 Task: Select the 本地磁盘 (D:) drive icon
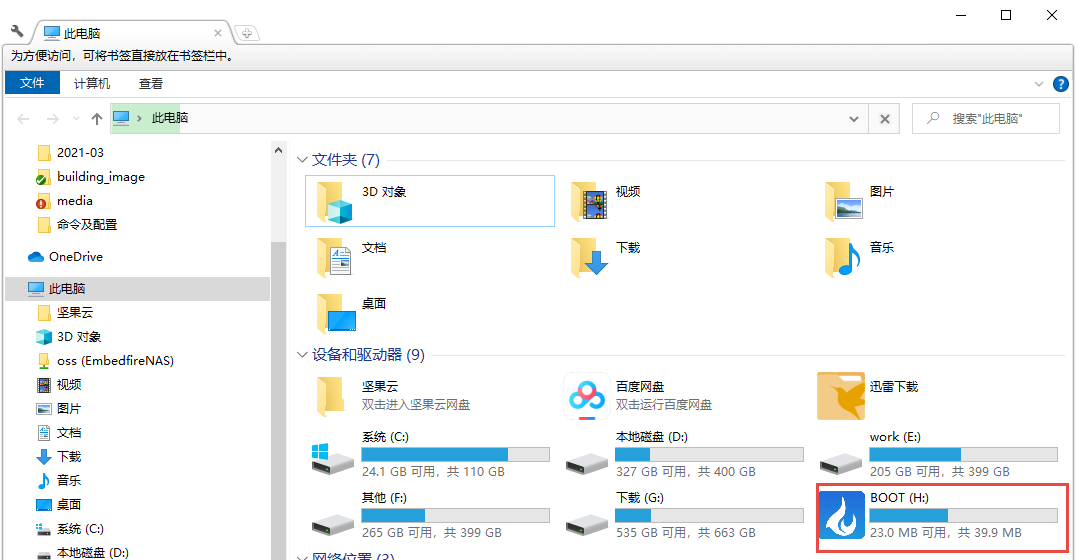587,465
